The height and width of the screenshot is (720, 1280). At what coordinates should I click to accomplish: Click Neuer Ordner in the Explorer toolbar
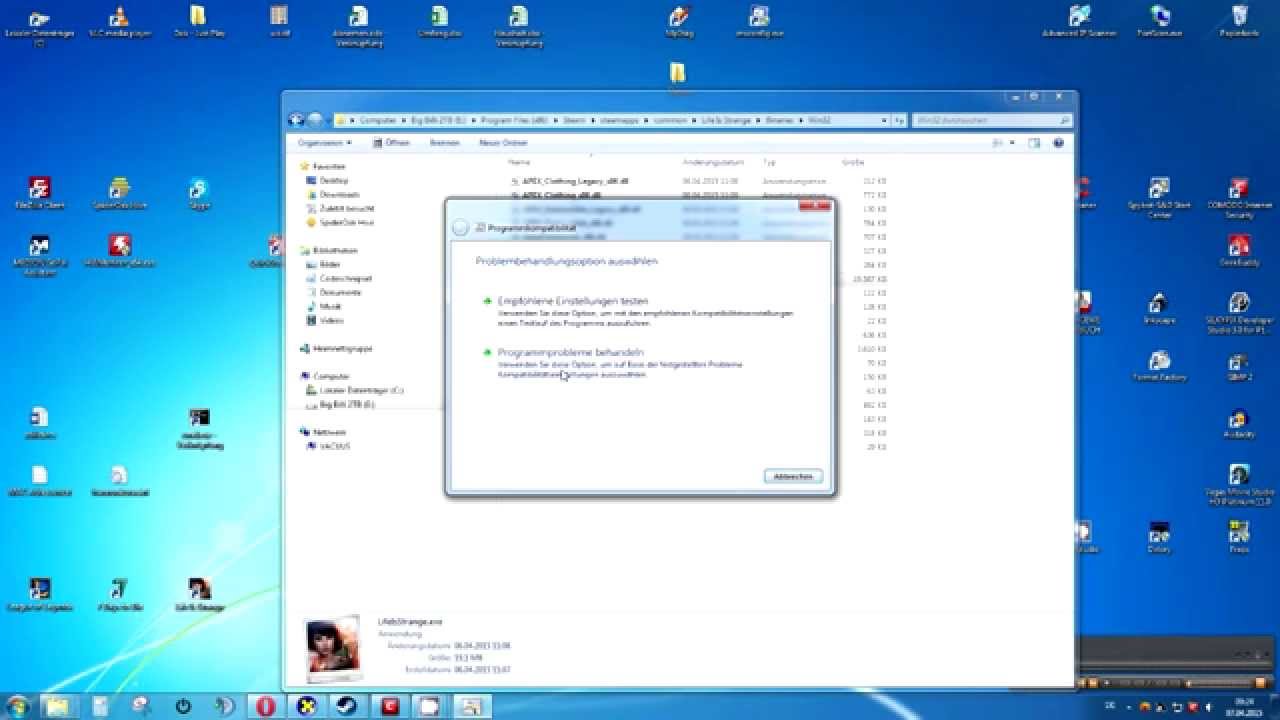point(503,143)
